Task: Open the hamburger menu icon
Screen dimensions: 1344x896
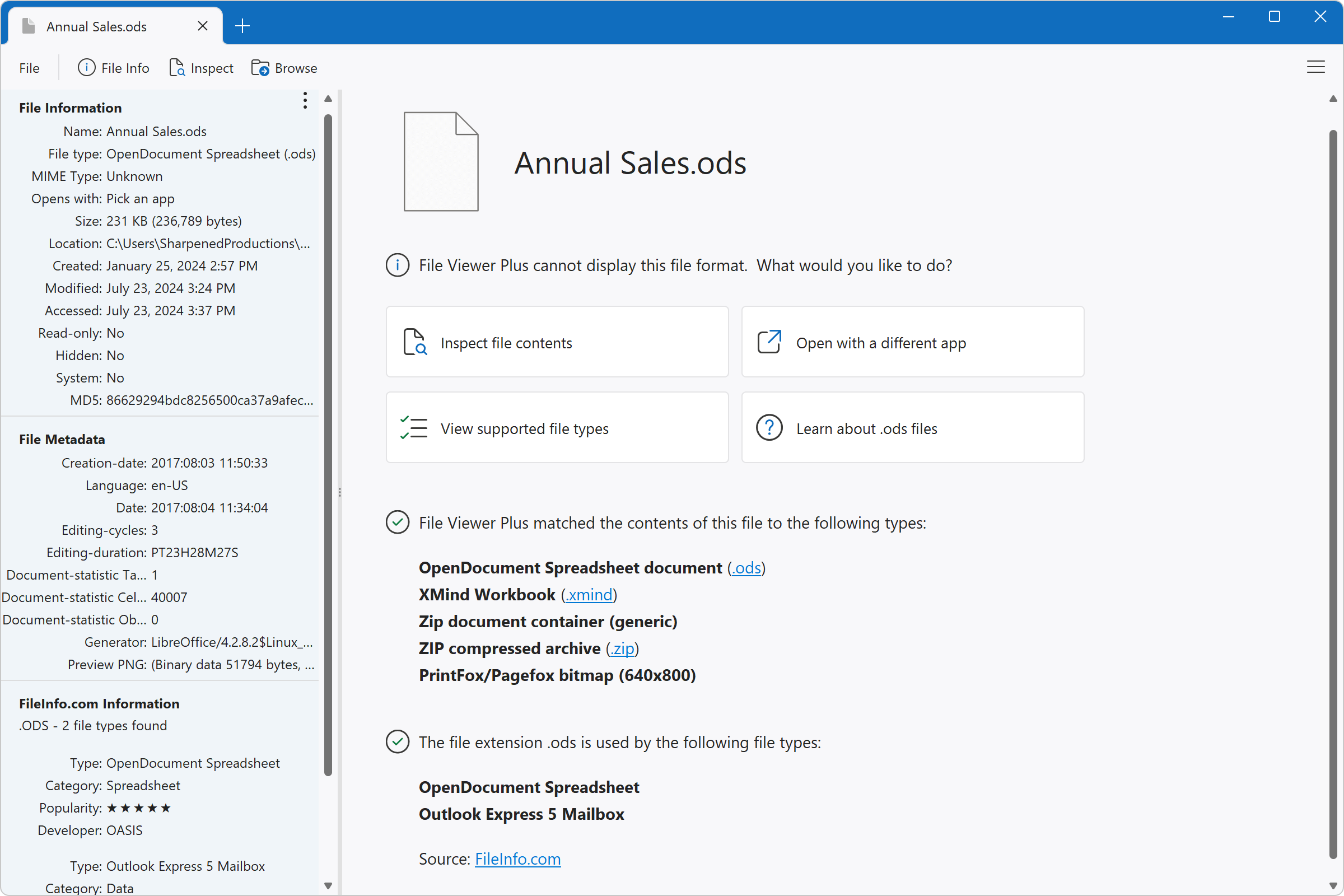Action: (x=1315, y=67)
